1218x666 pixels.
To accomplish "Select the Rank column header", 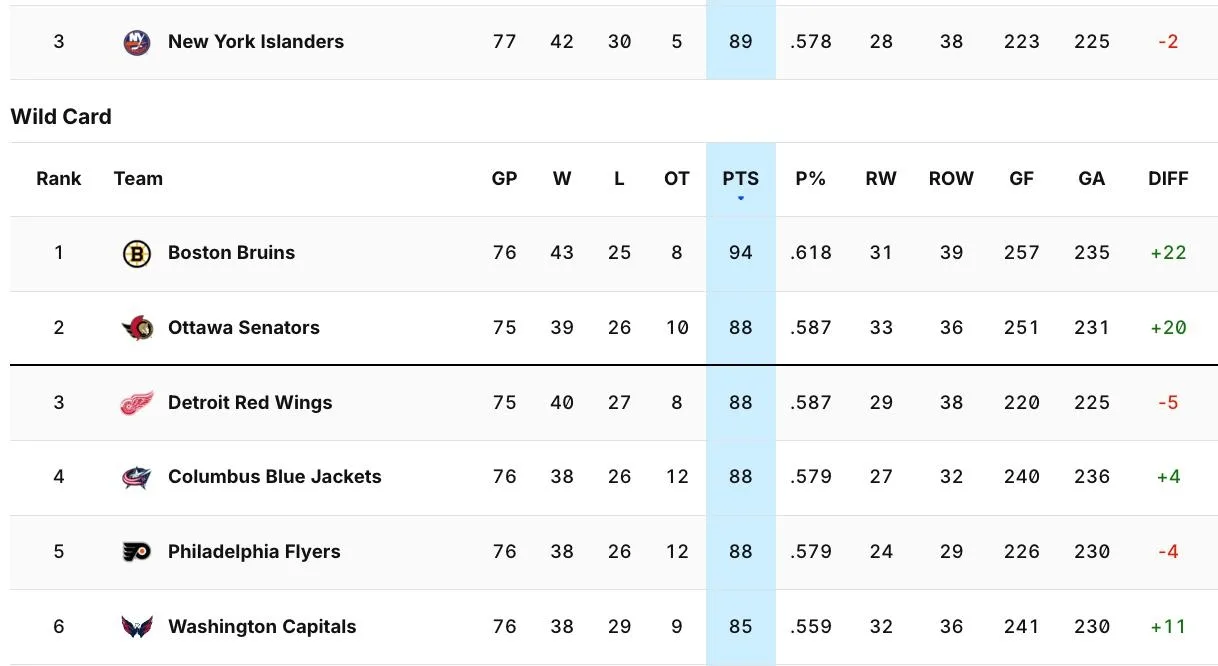I will point(59,179).
